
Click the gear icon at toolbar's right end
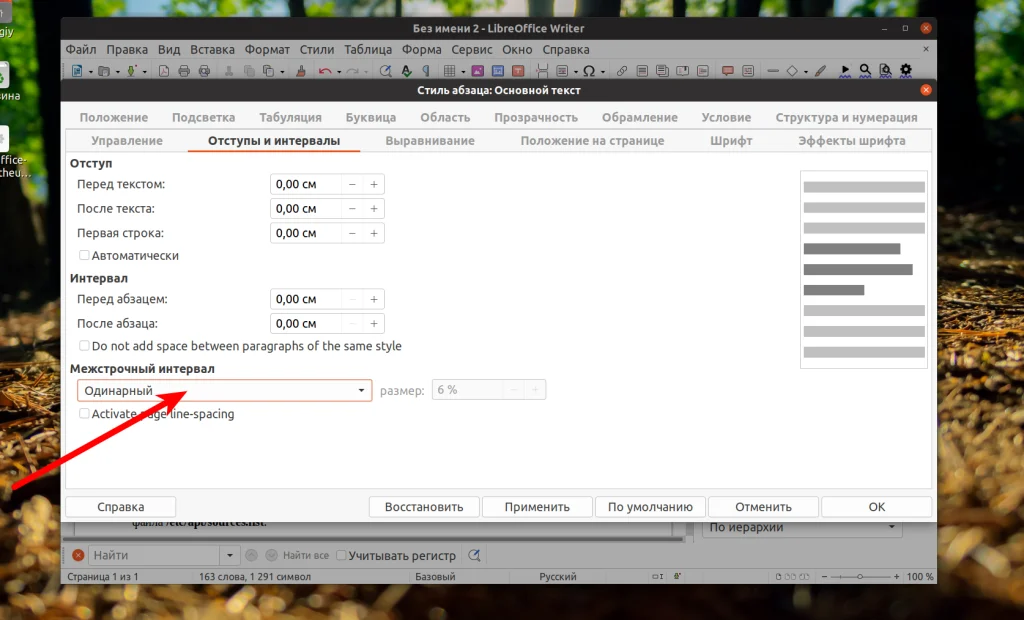(x=906, y=70)
